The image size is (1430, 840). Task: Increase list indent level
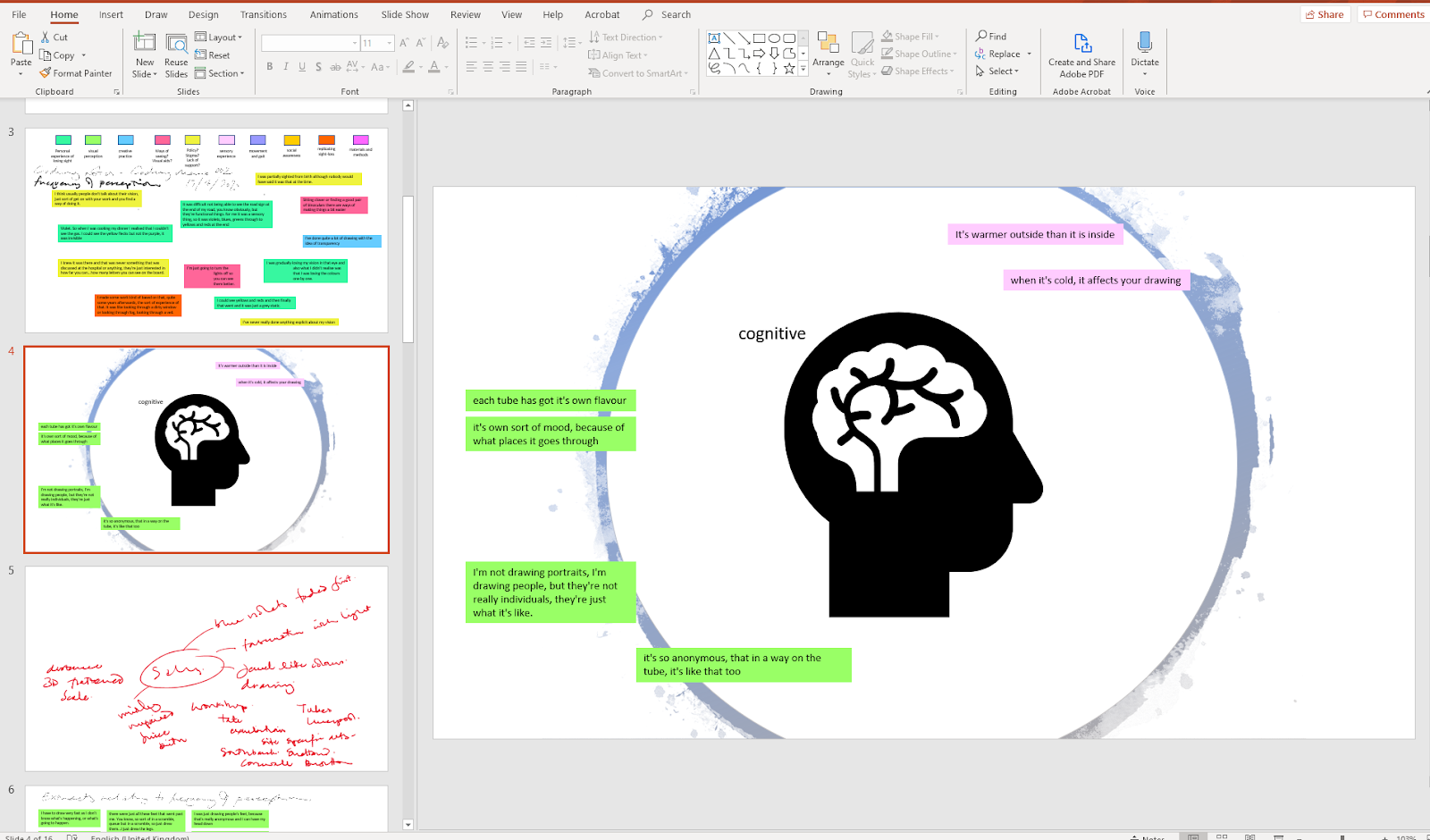click(547, 43)
